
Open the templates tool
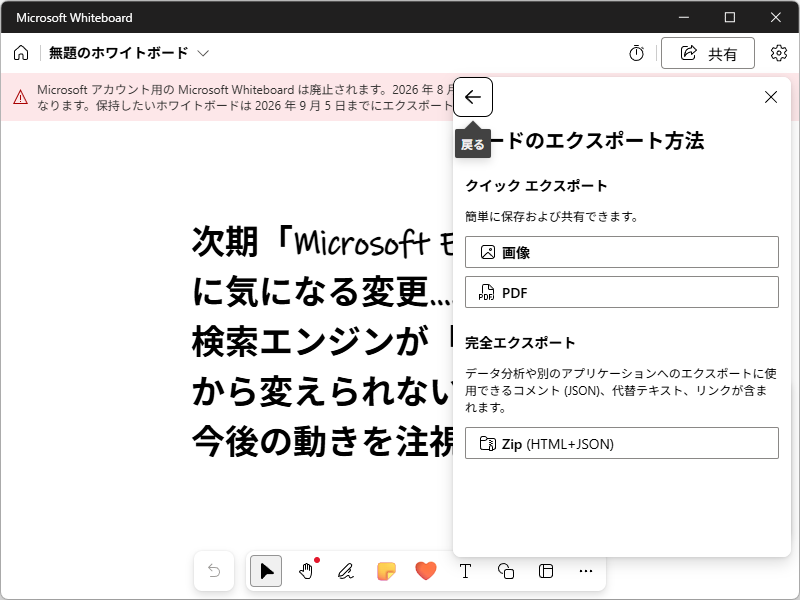[x=546, y=571]
